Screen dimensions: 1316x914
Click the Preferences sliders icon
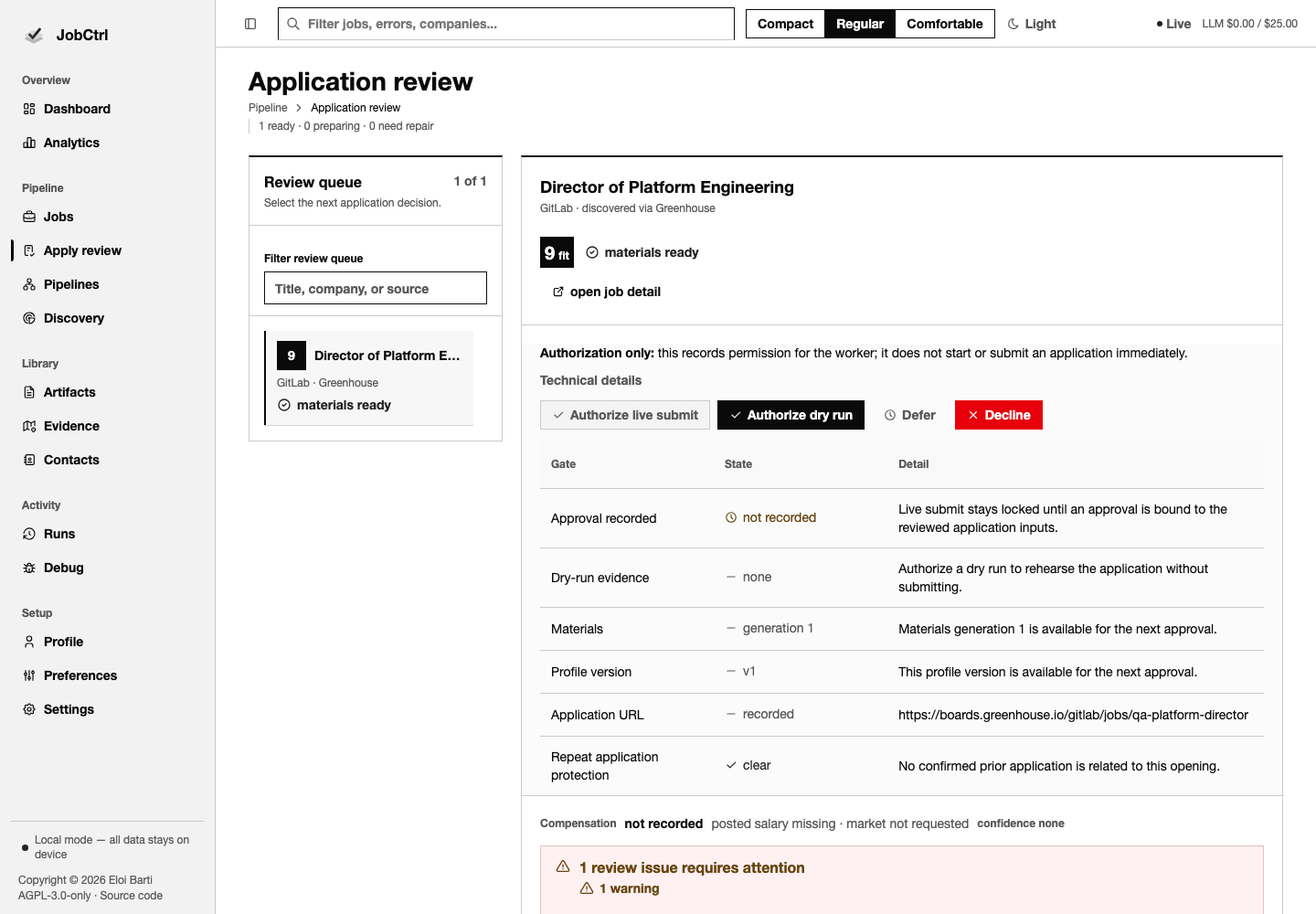29,675
